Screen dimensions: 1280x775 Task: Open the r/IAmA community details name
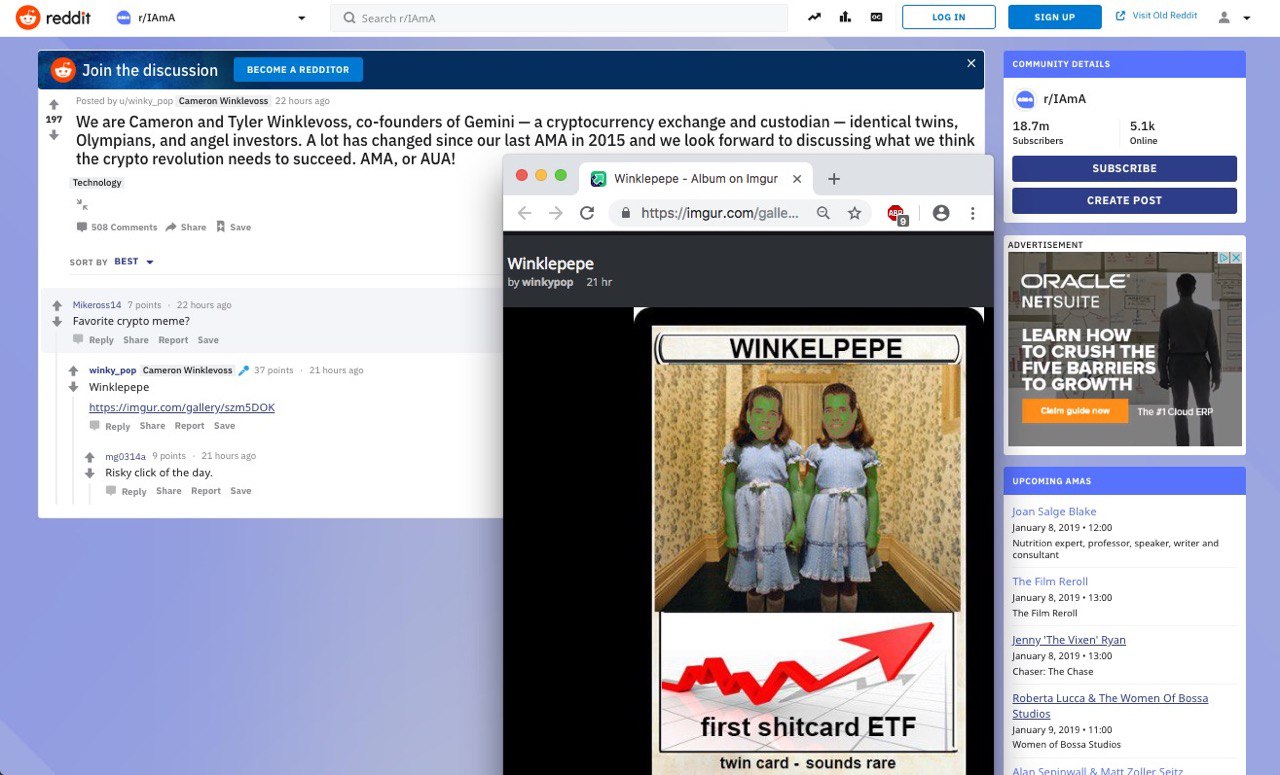1064,99
